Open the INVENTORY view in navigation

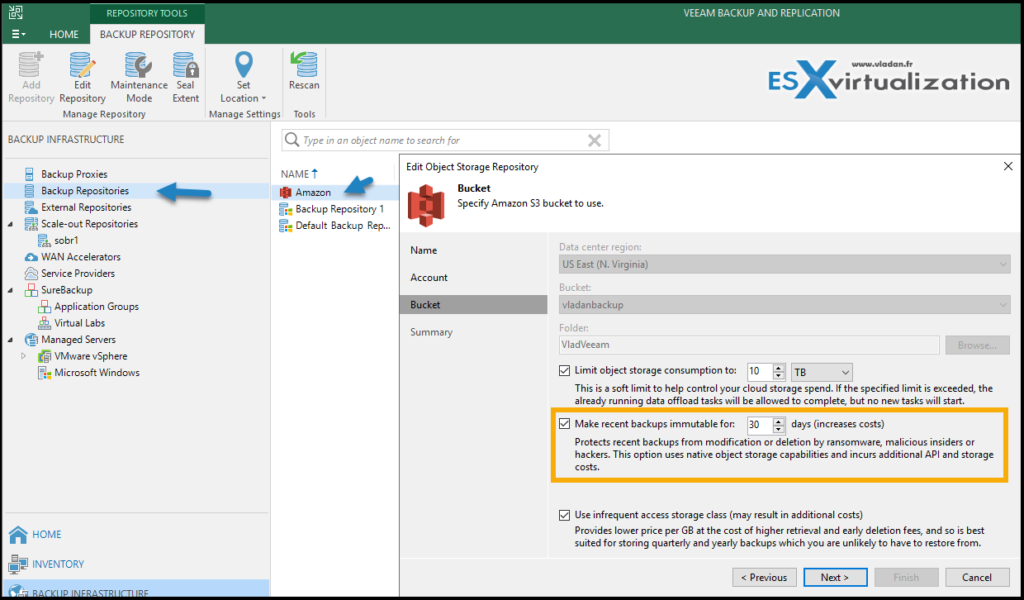click(x=57, y=563)
